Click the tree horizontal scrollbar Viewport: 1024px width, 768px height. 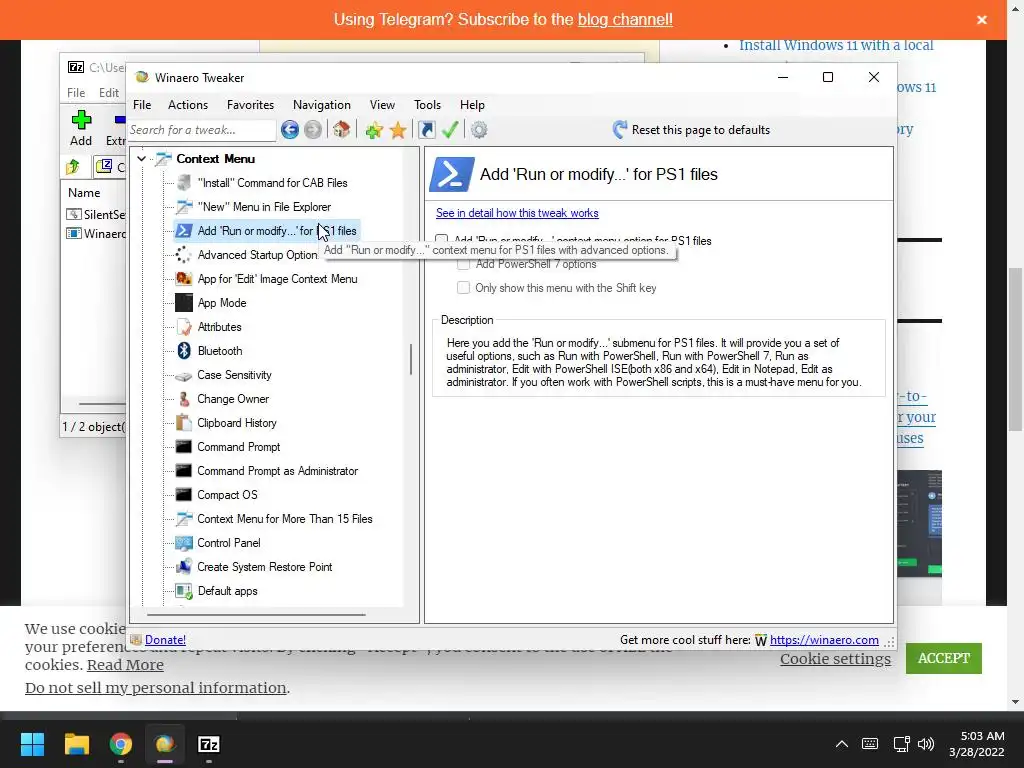click(256, 615)
